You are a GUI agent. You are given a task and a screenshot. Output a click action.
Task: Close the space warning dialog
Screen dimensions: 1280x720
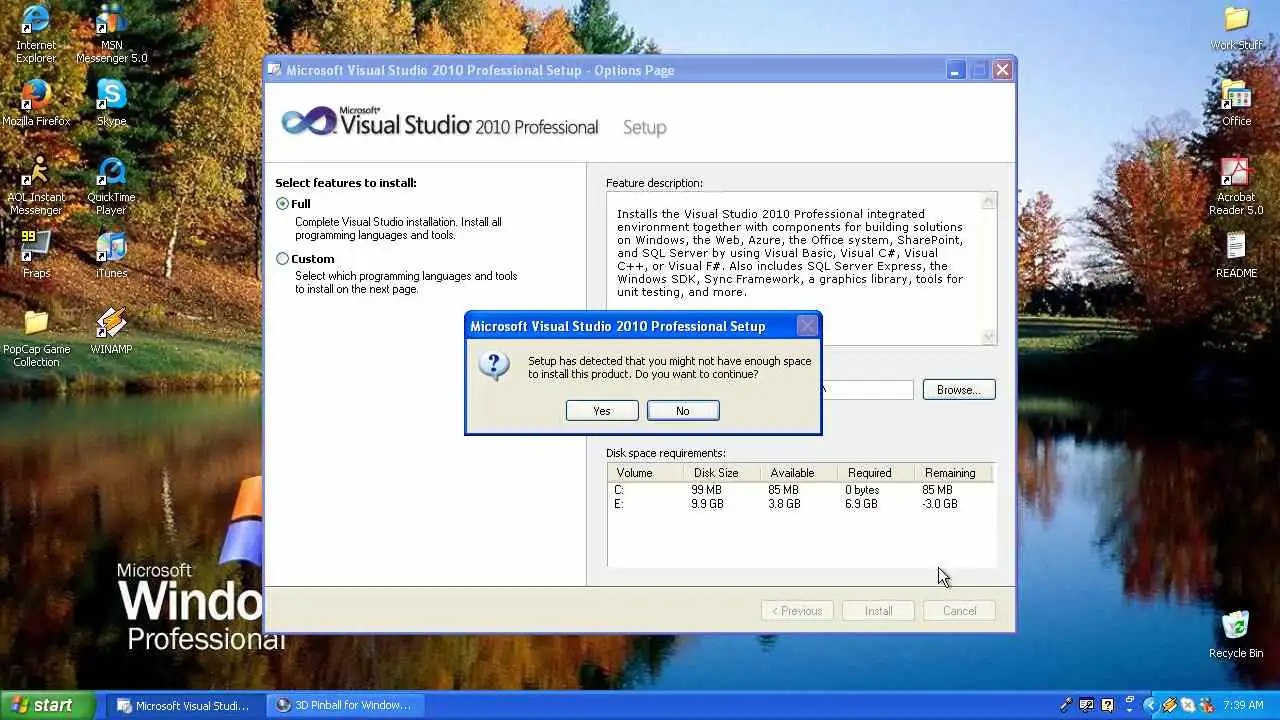pyautogui.click(x=807, y=326)
